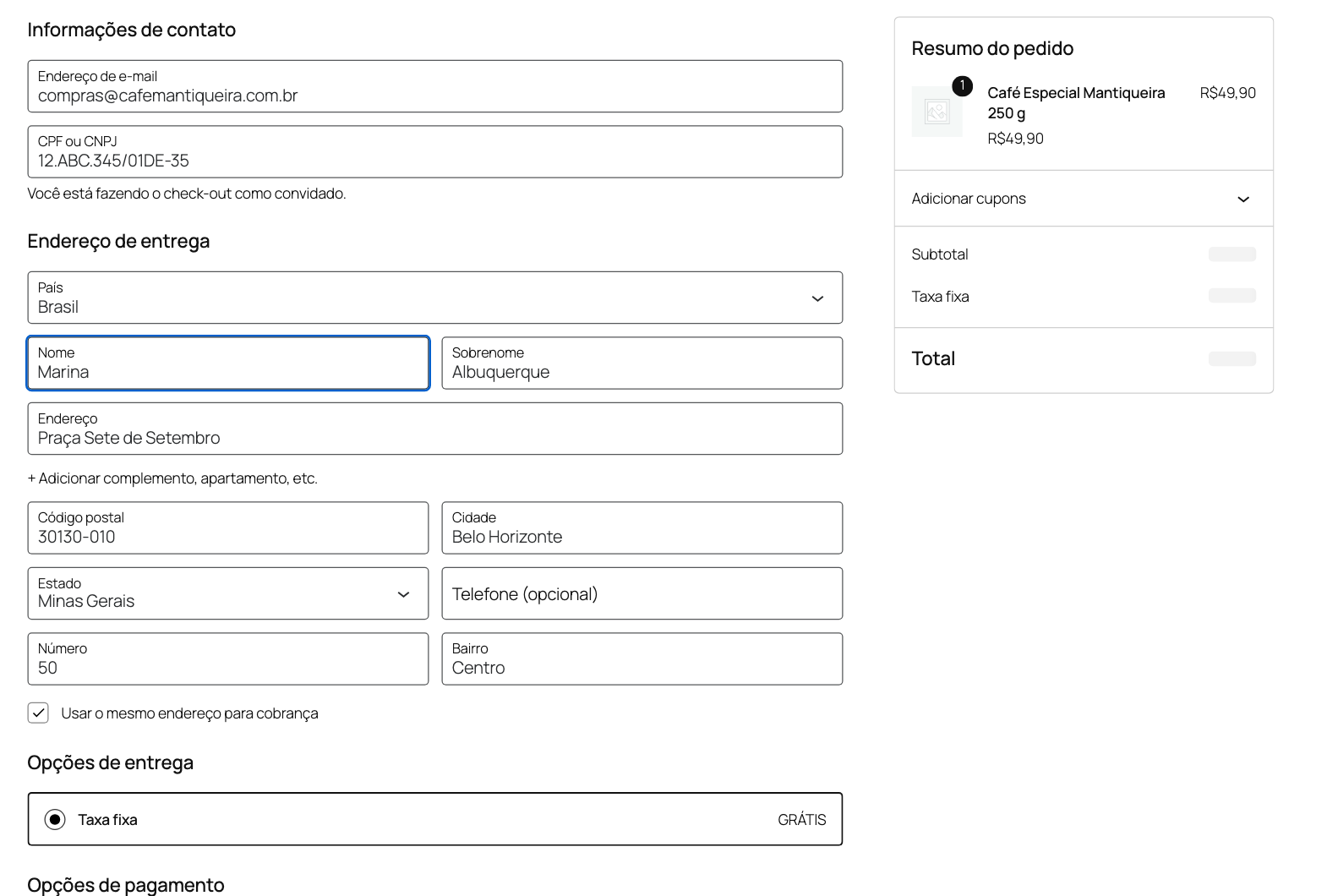Screen dimensions: 1327x896
Task: Expand the Adicionar cupons section
Action: [1084, 199]
